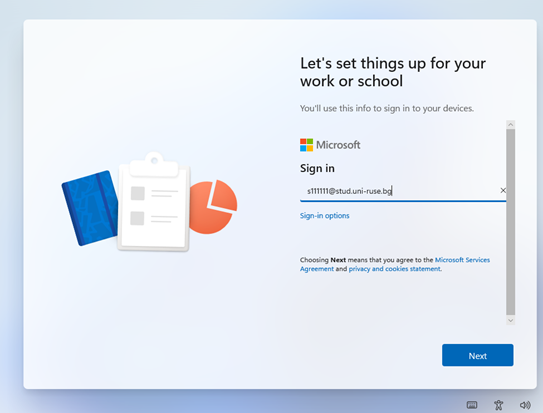This screenshot has height=413, width=543.
Task: Click the Sign in heading
Action: coord(317,168)
